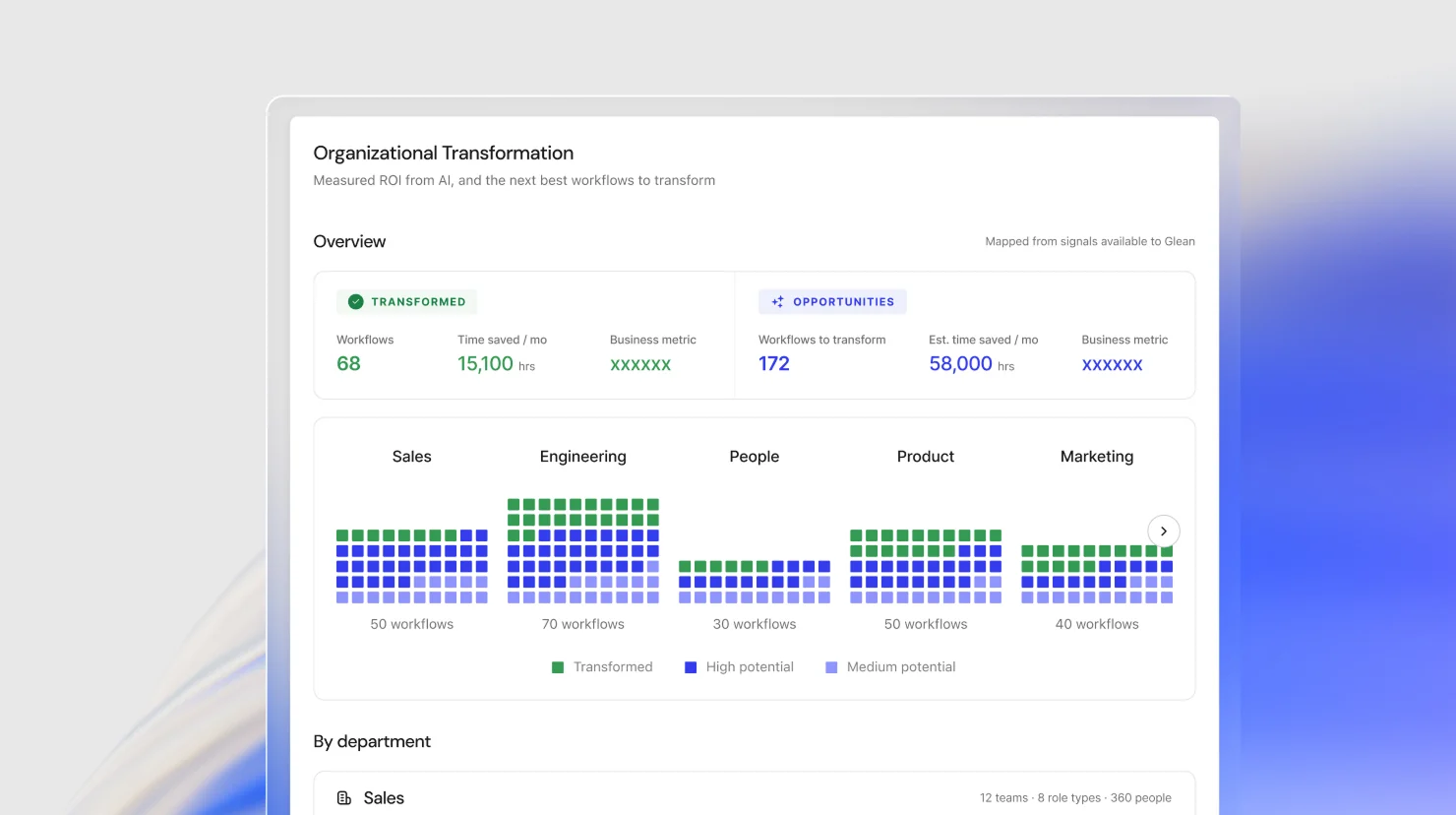Click the 50 workflows label under Sales
This screenshot has height=815, width=1456.
pos(412,624)
